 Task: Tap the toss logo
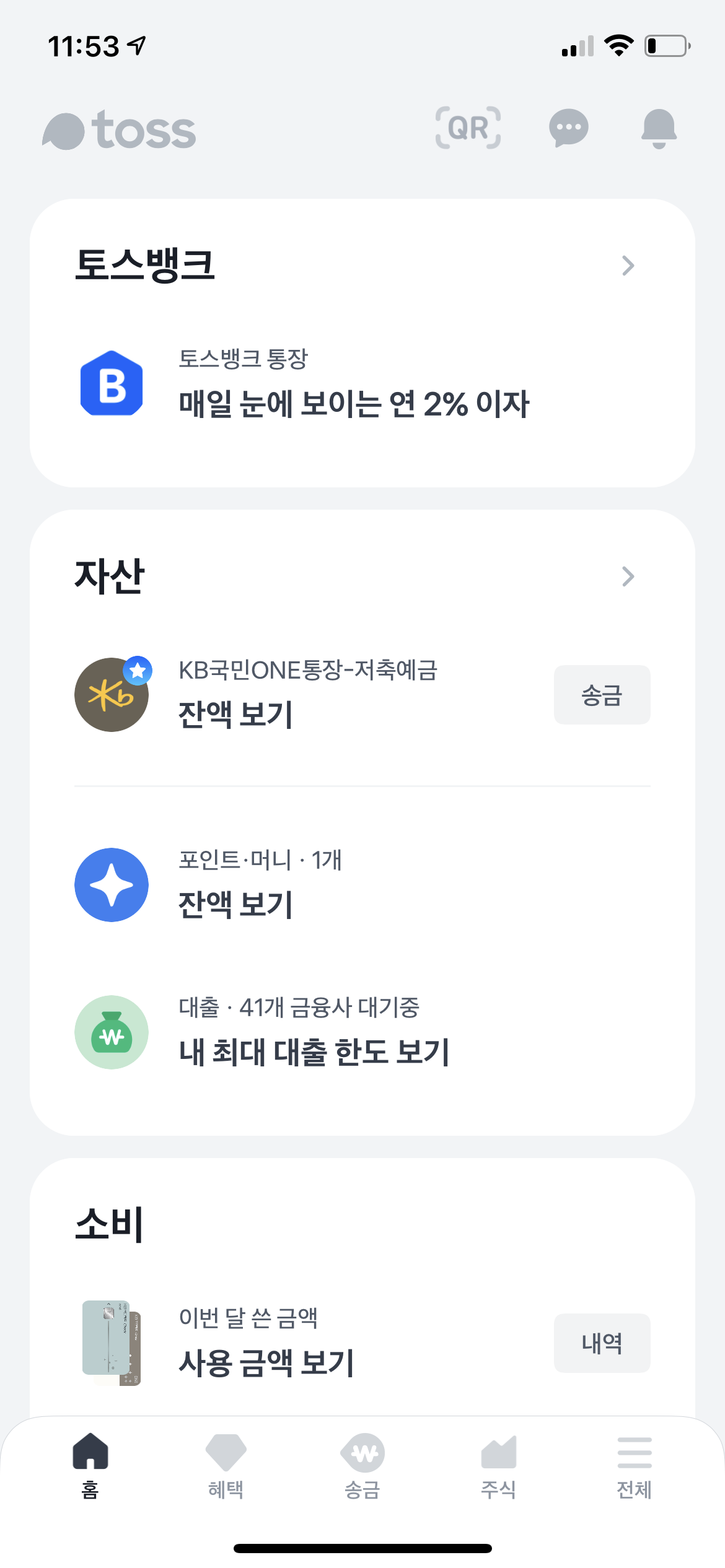tap(119, 130)
